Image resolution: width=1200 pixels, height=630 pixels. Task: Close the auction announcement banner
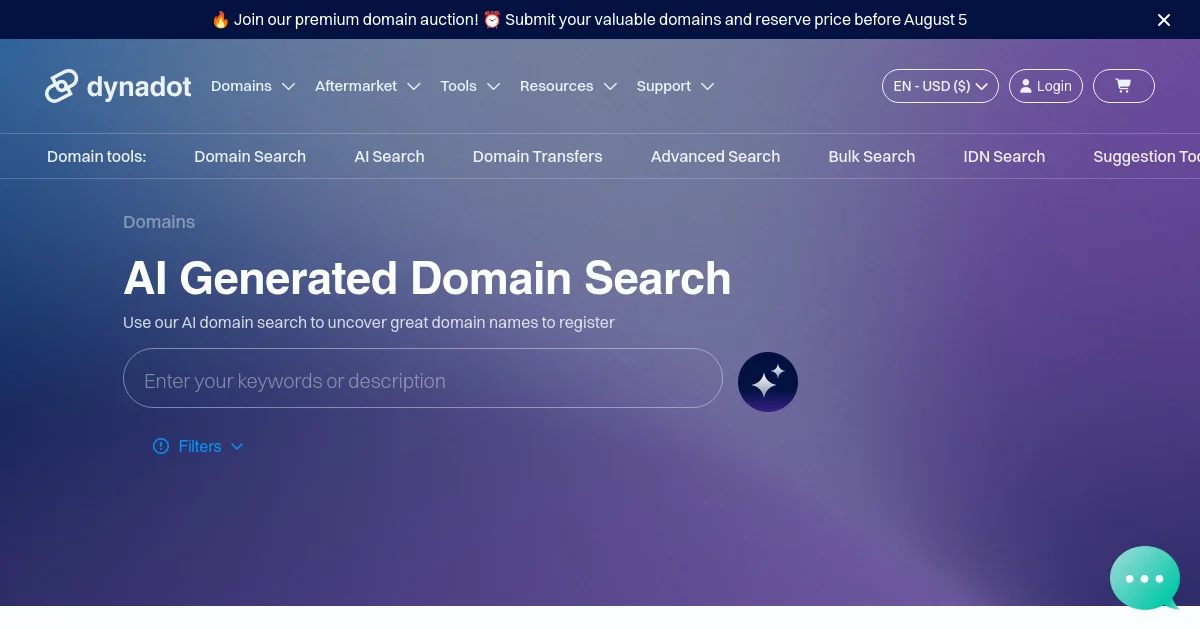point(1164,20)
